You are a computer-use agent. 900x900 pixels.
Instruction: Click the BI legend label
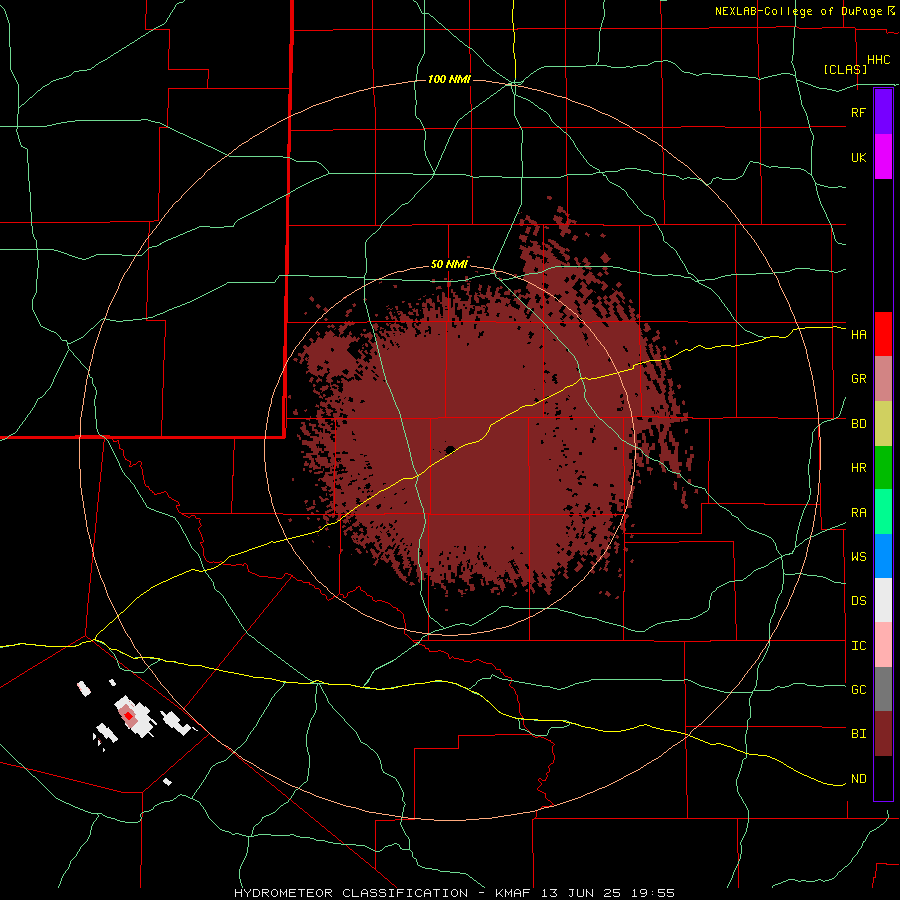(x=858, y=734)
